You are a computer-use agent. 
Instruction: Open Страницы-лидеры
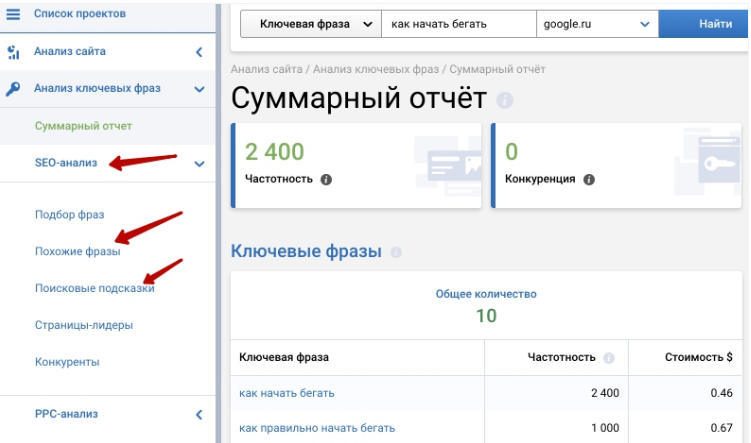84,325
